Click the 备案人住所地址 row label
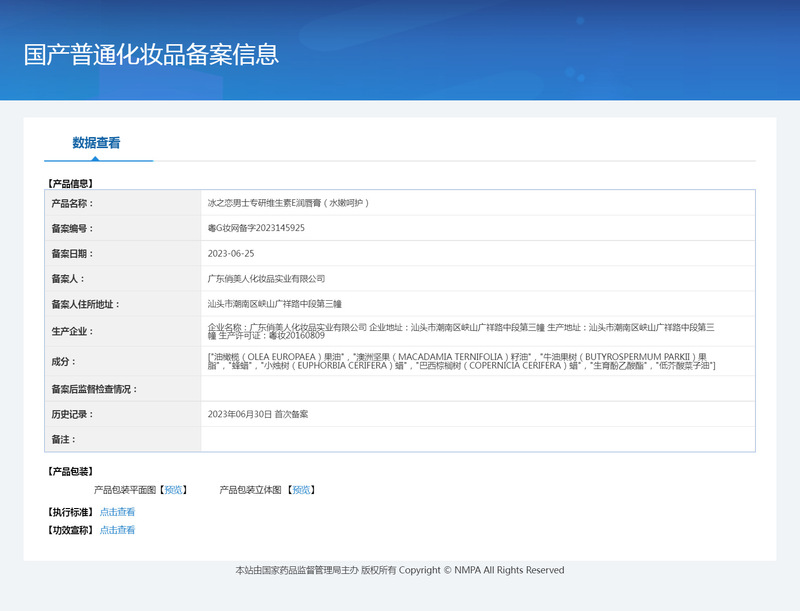The width and height of the screenshot is (800, 611). tap(86, 304)
